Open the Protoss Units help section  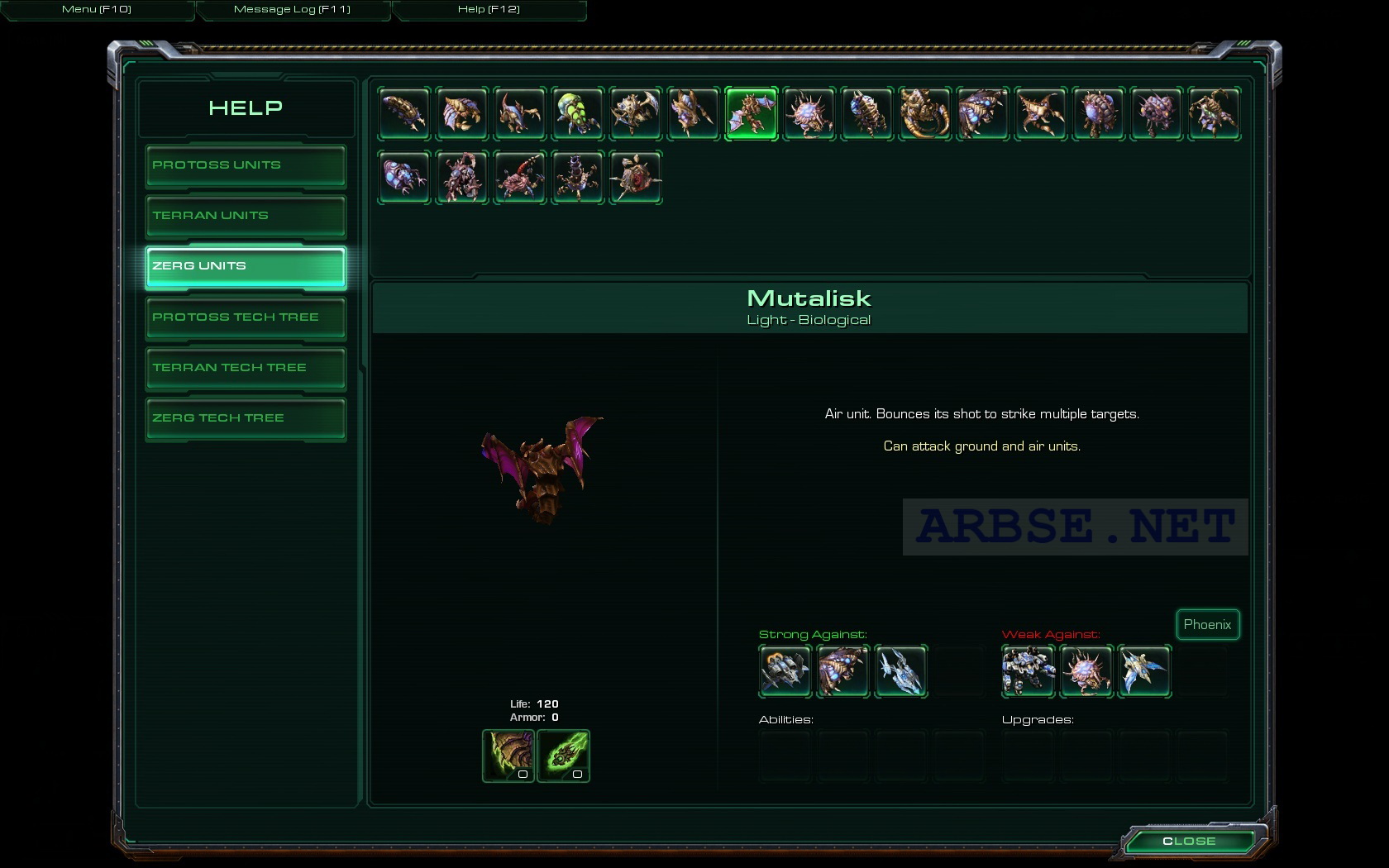click(x=246, y=166)
